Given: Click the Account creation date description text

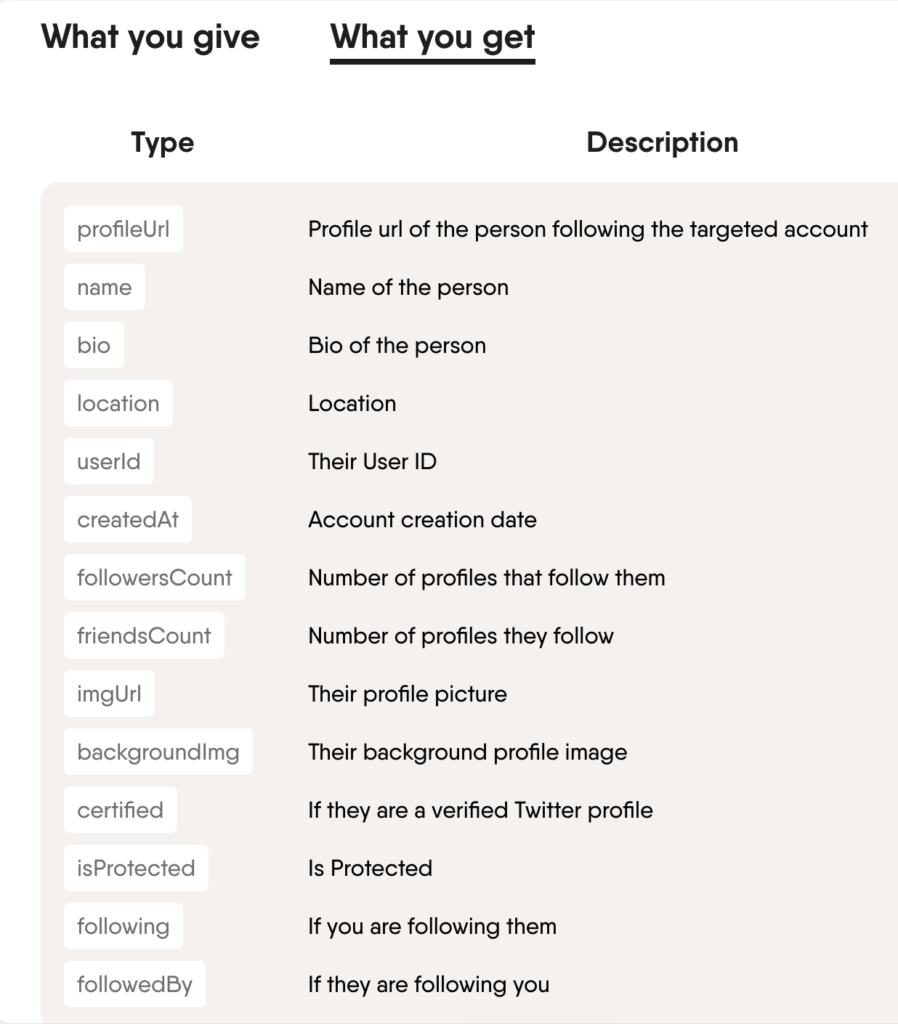Looking at the screenshot, I should coord(421,519).
